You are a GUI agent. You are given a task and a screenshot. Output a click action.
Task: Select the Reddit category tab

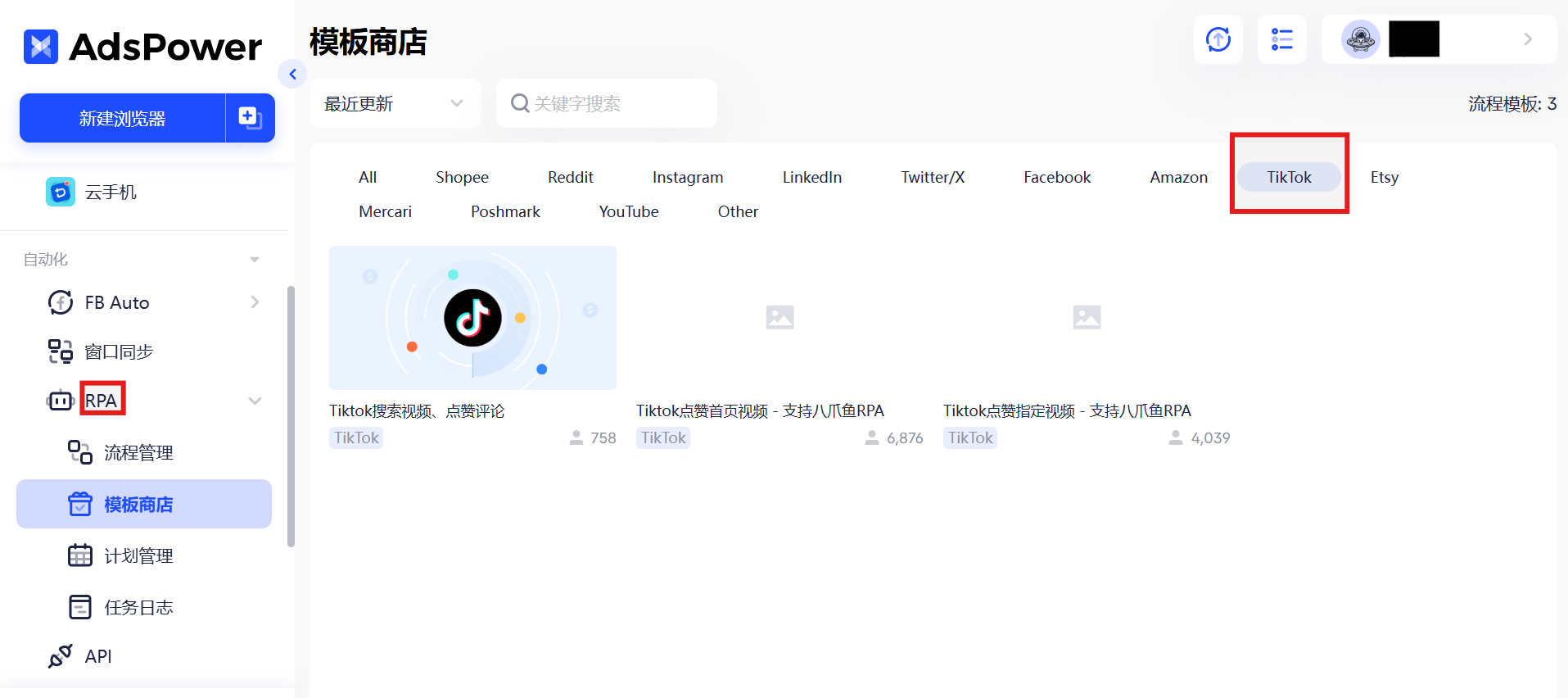571,177
